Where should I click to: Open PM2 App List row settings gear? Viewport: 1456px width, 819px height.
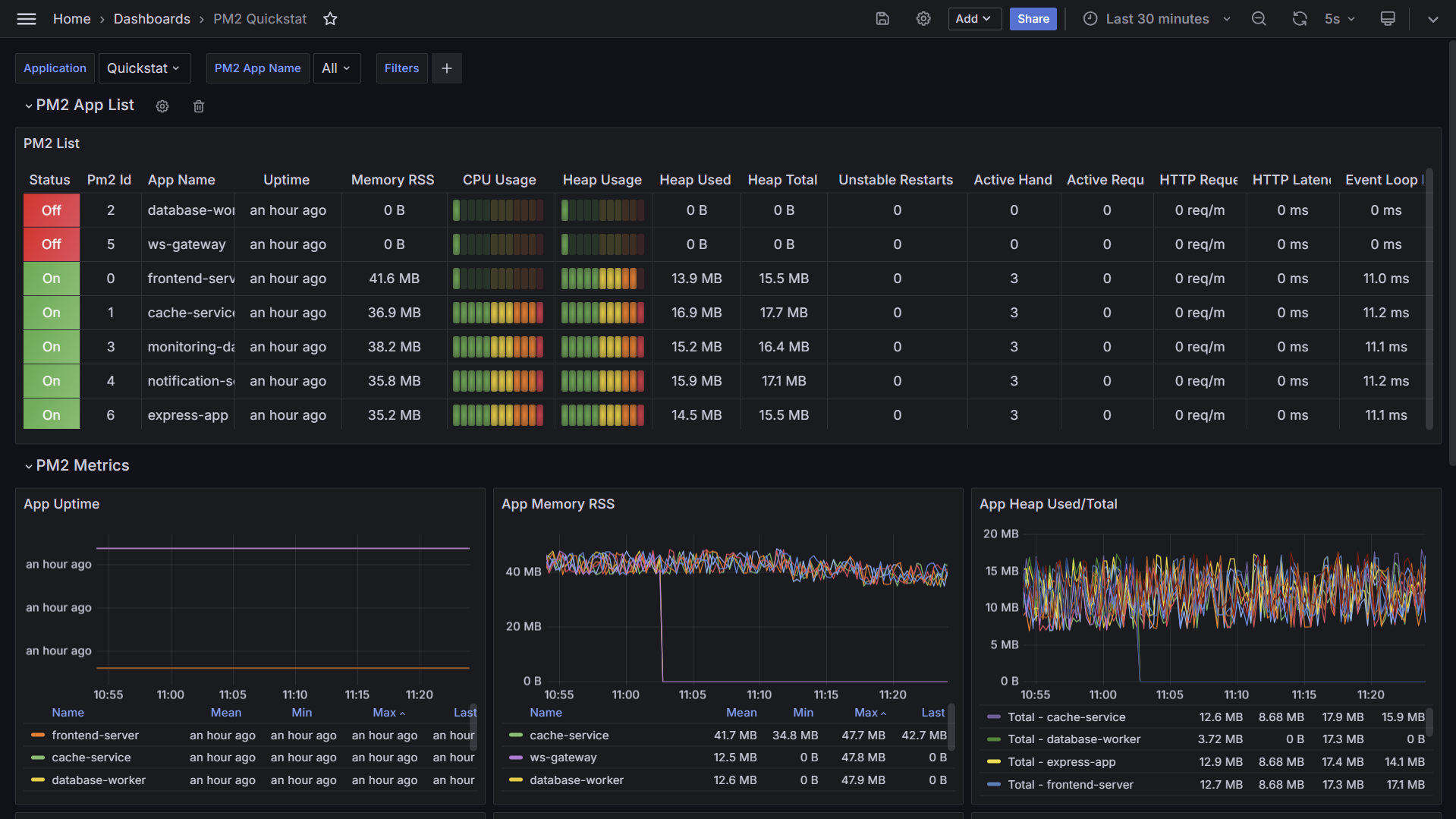tap(162, 106)
